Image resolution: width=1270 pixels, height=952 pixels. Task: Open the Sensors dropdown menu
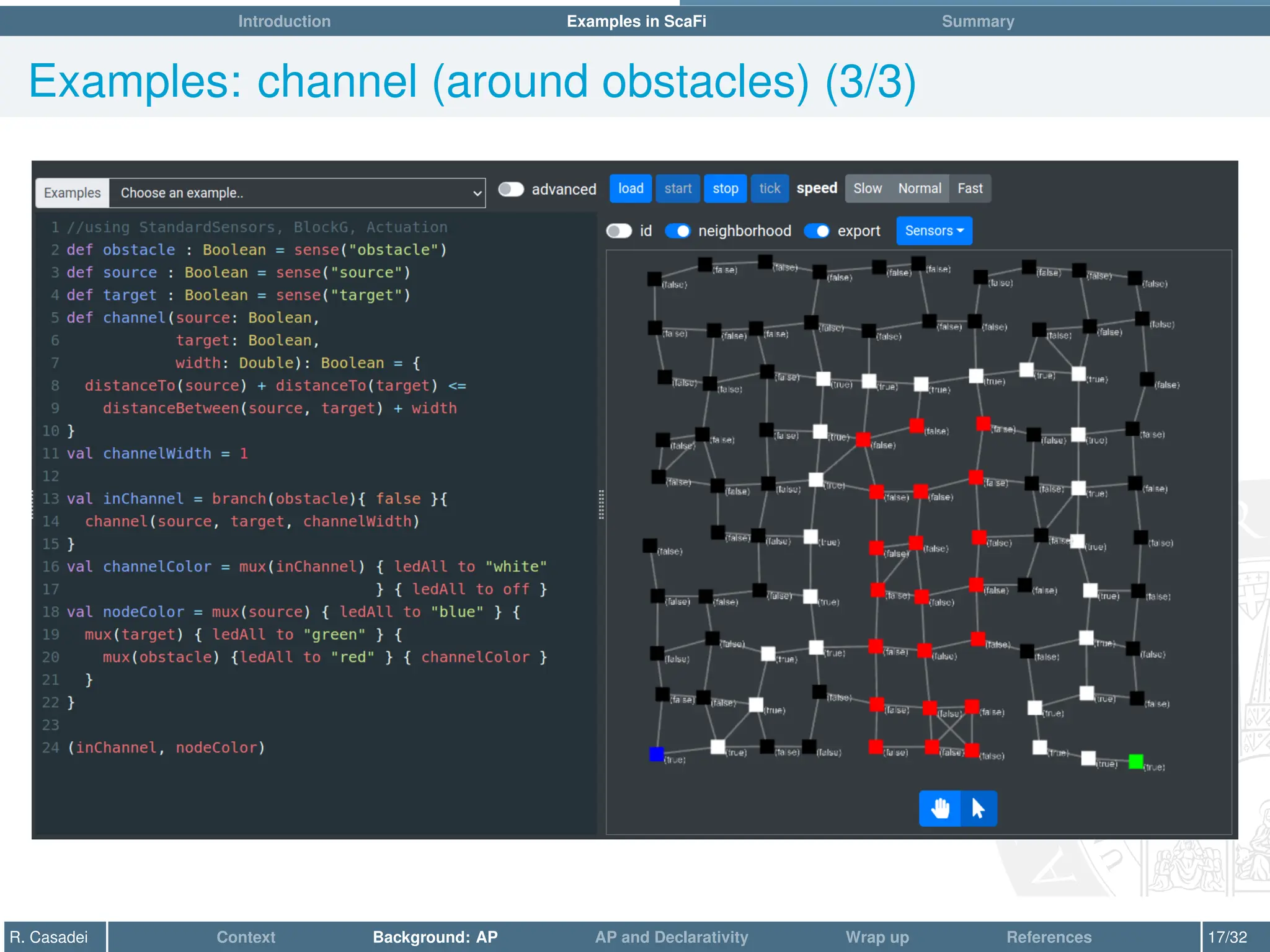934,231
